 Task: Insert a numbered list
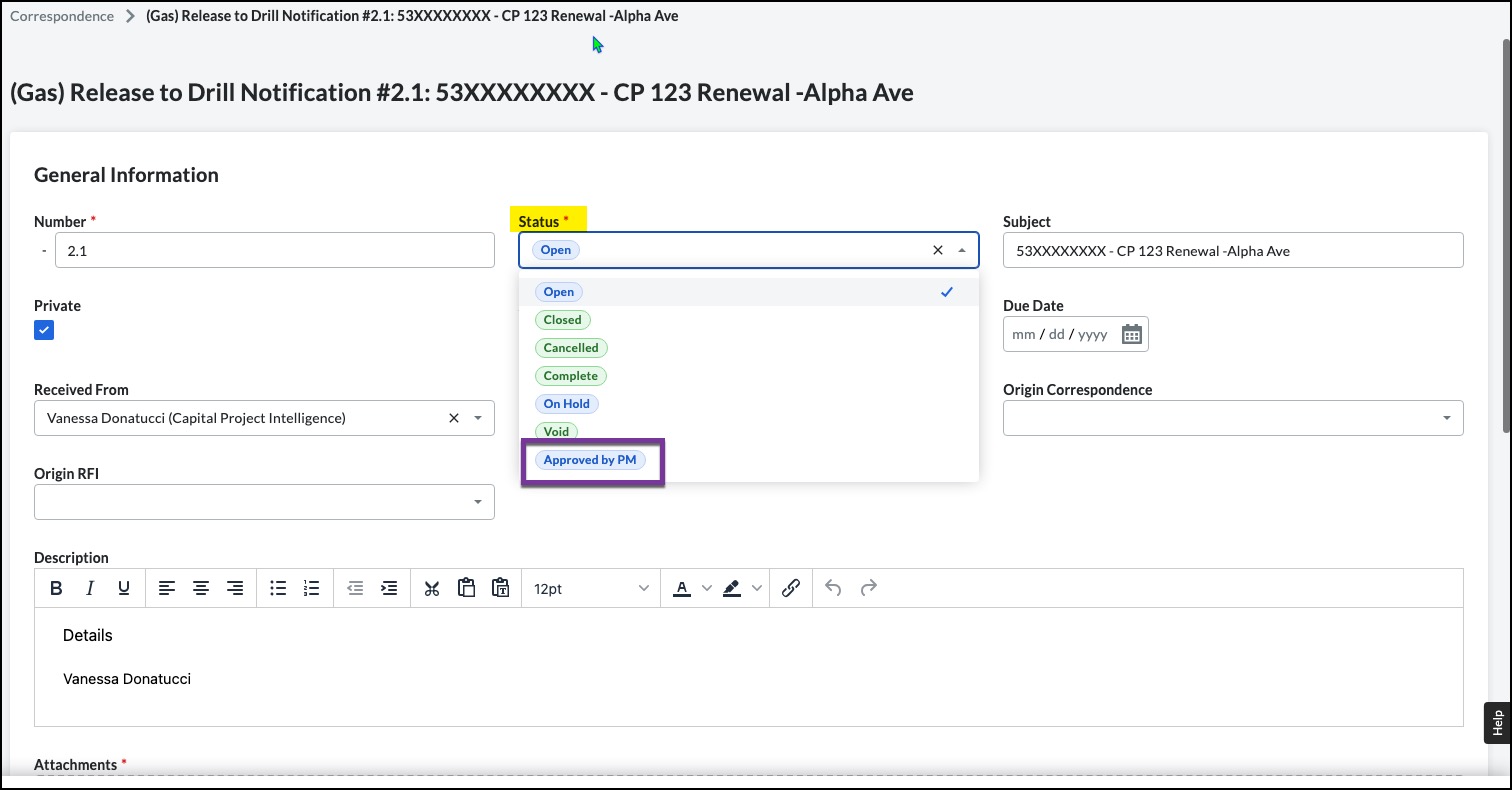point(312,589)
